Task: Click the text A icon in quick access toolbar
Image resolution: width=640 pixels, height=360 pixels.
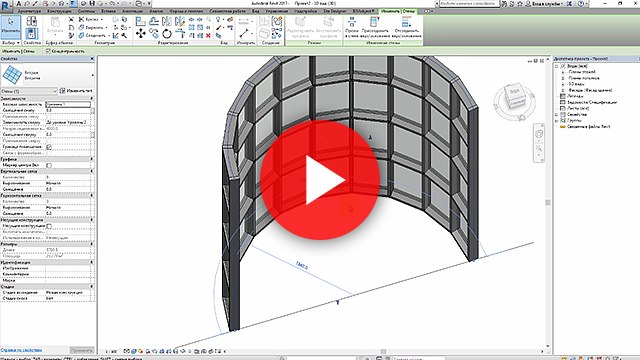Action: (18, 3)
